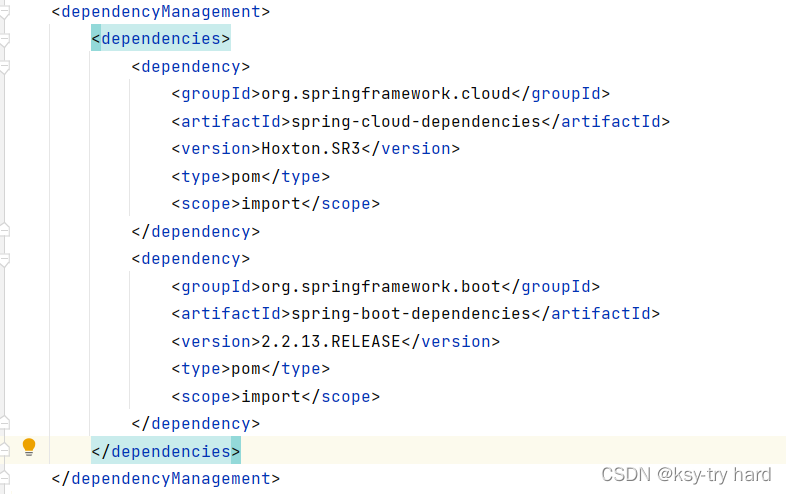Select spring-boot-dependencies artifactId value
This screenshot has height=494, width=786.
pyautogui.click(x=411, y=313)
